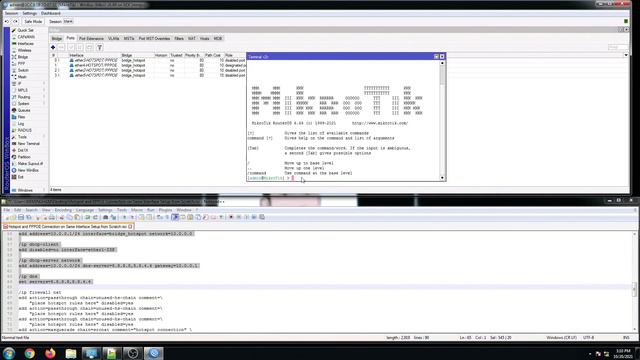Click blue plus add button in Bridge Ports
The height and width of the screenshot is (360, 640).
click(53, 47)
